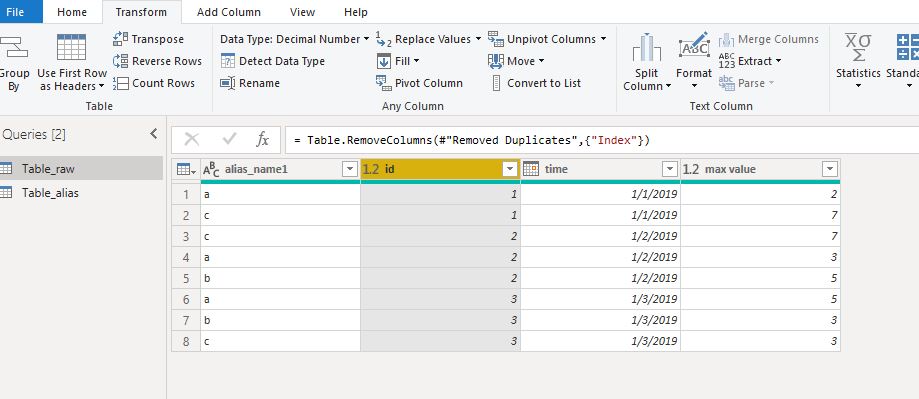Screen dimensions: 919x399
Task: Click the Merge Columns icon
Action: point(726,39)
